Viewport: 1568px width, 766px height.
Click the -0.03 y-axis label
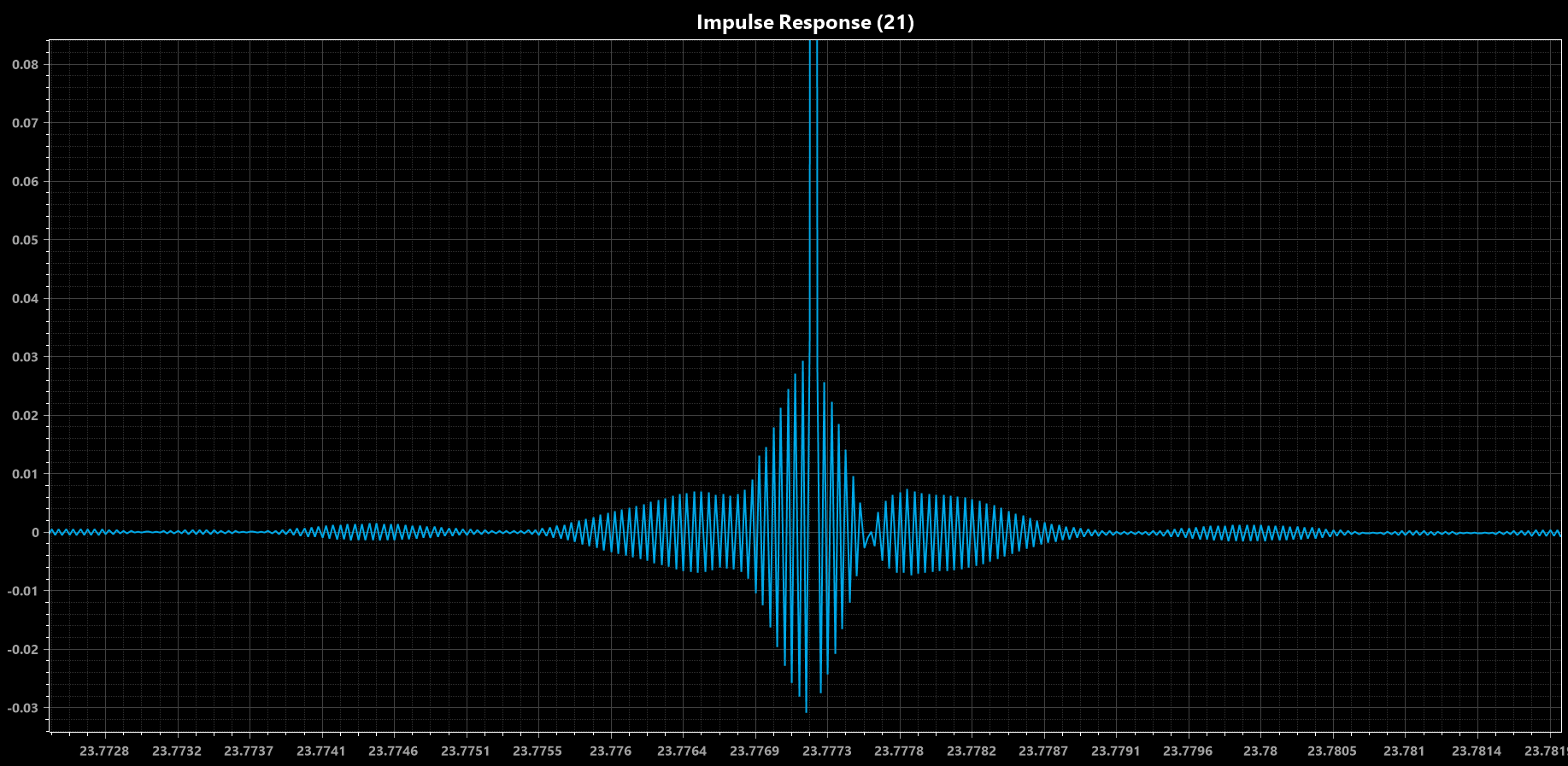(23, 708)
